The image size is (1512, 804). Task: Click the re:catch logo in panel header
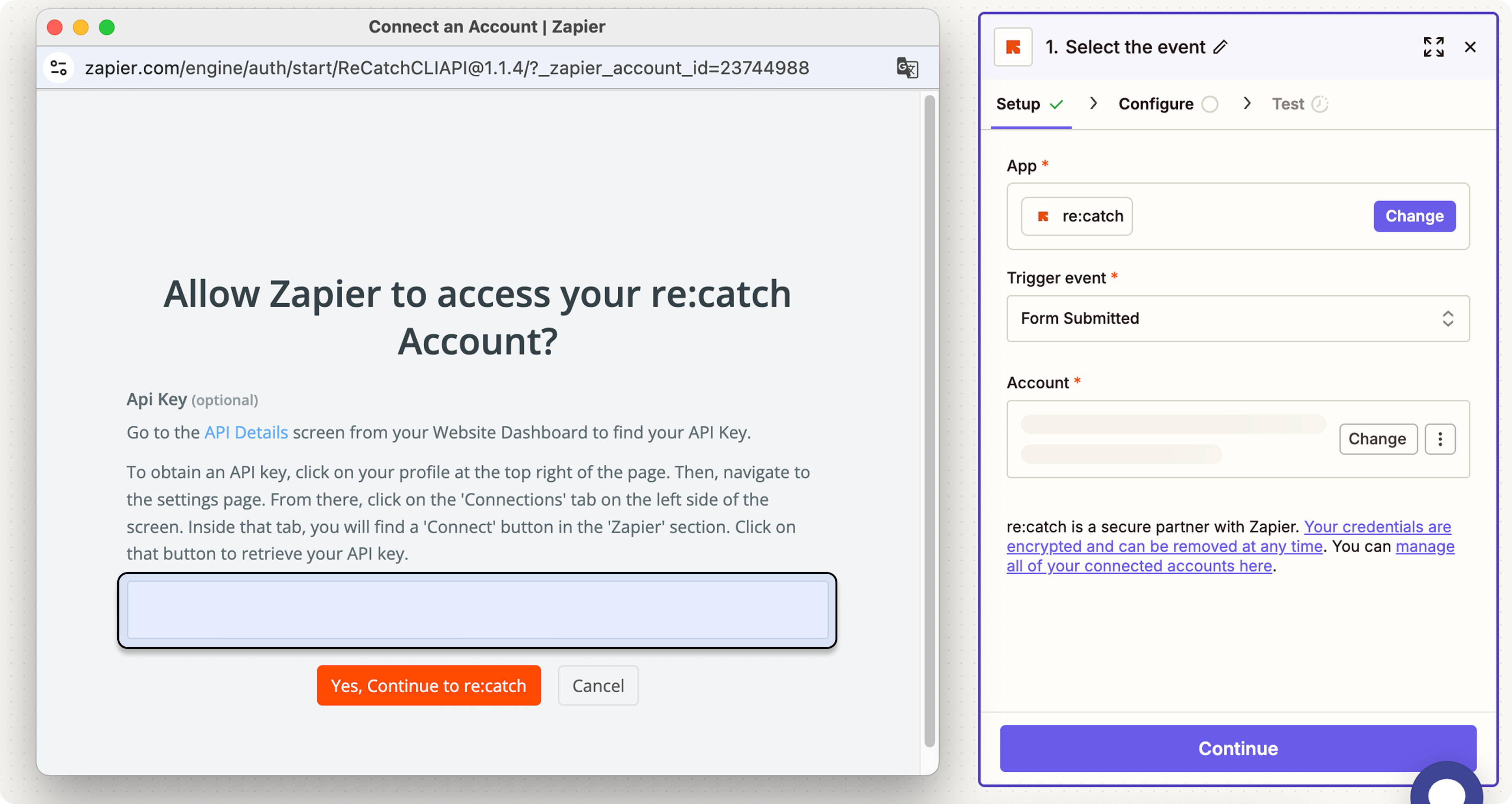1013,47
